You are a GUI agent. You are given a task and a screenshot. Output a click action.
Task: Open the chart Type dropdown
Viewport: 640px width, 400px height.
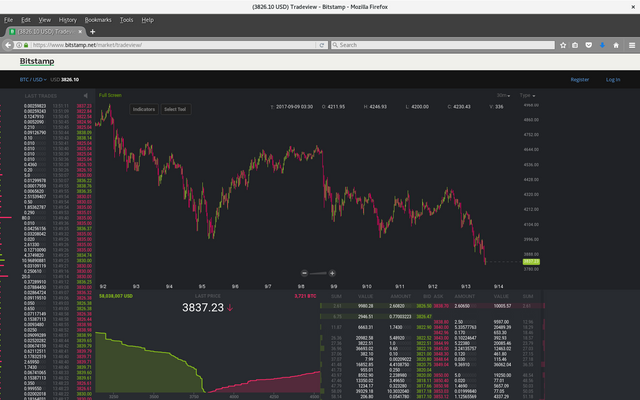click(527, 96)
